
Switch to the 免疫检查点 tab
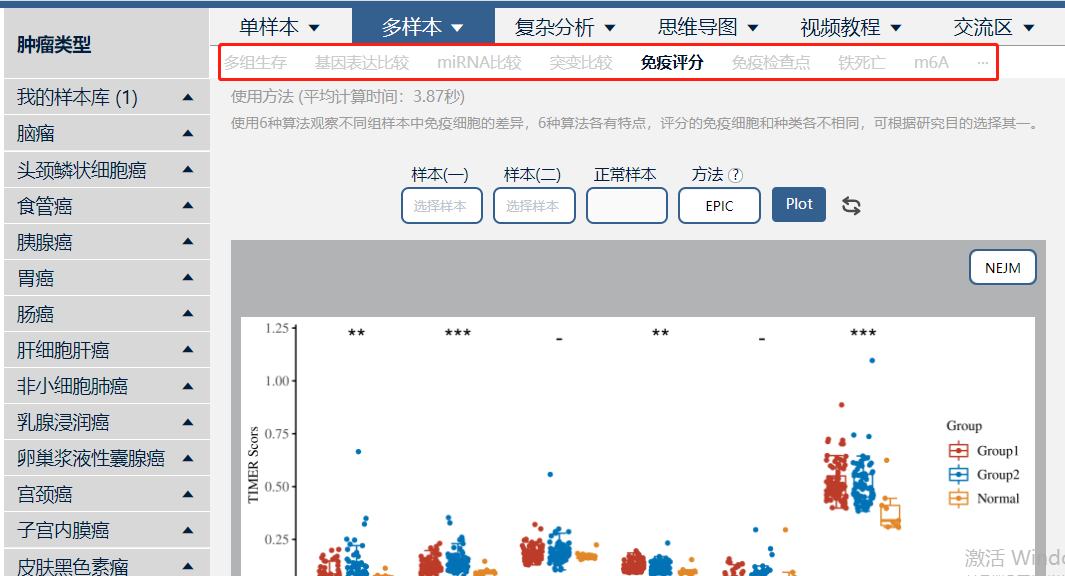click(770, 62)
